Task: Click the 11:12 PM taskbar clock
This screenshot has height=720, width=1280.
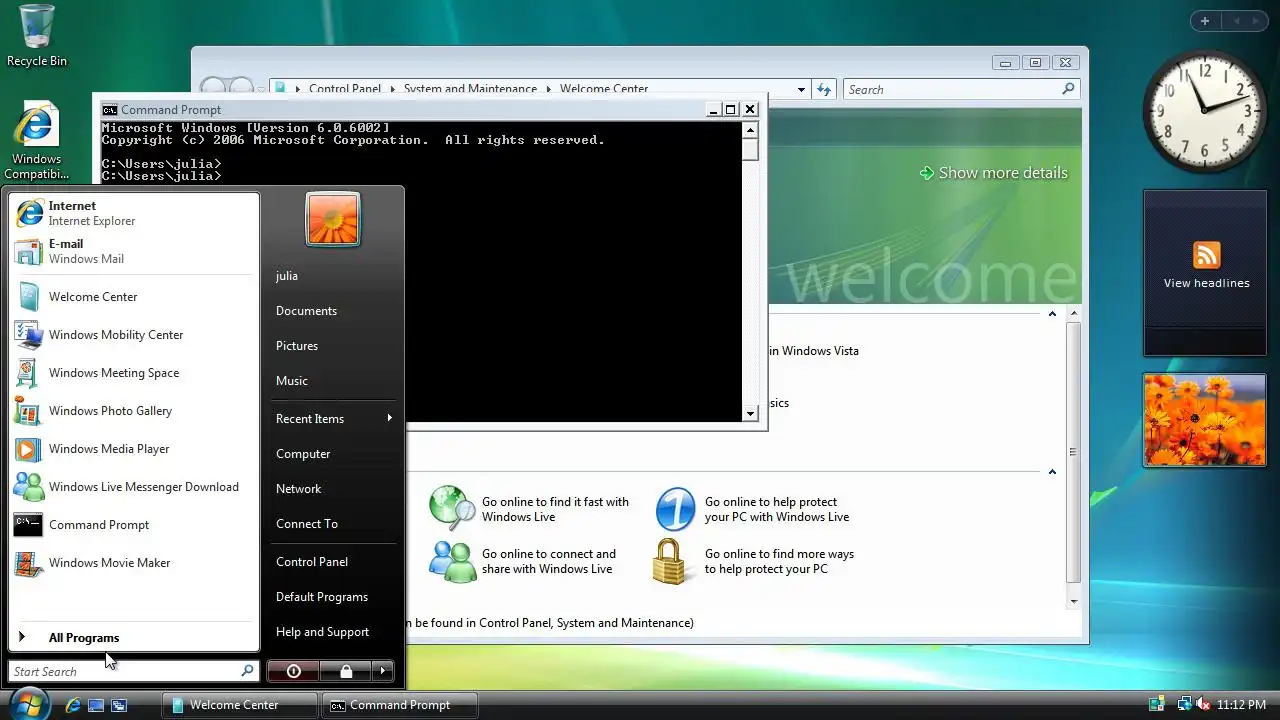Action: point(1241,705)
